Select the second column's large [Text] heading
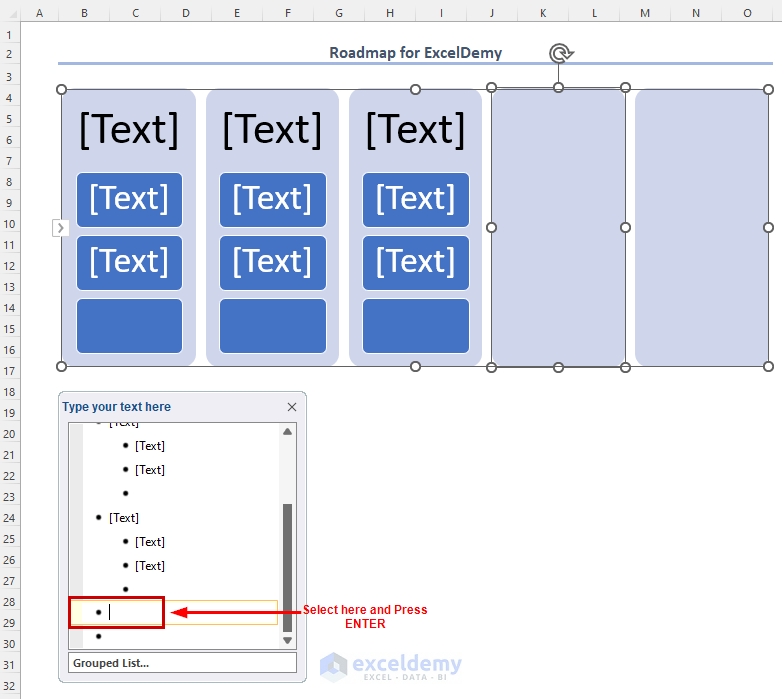This screenshot has width=782, height=699. tap(272, 130)
